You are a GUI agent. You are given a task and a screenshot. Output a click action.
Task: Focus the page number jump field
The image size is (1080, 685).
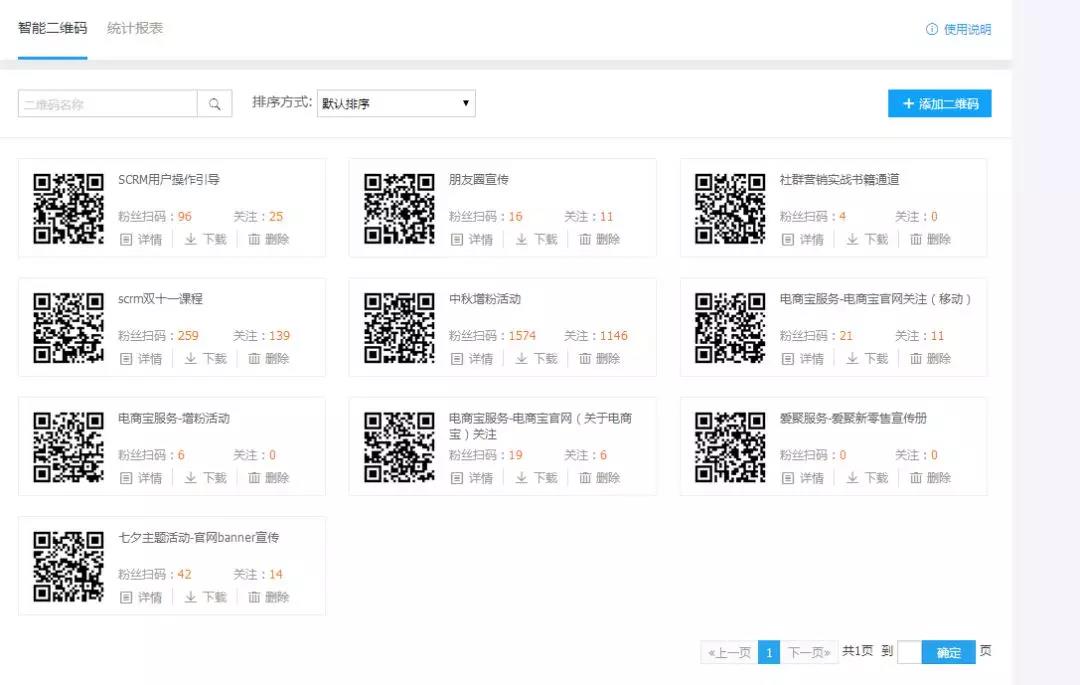click(909, 652)
